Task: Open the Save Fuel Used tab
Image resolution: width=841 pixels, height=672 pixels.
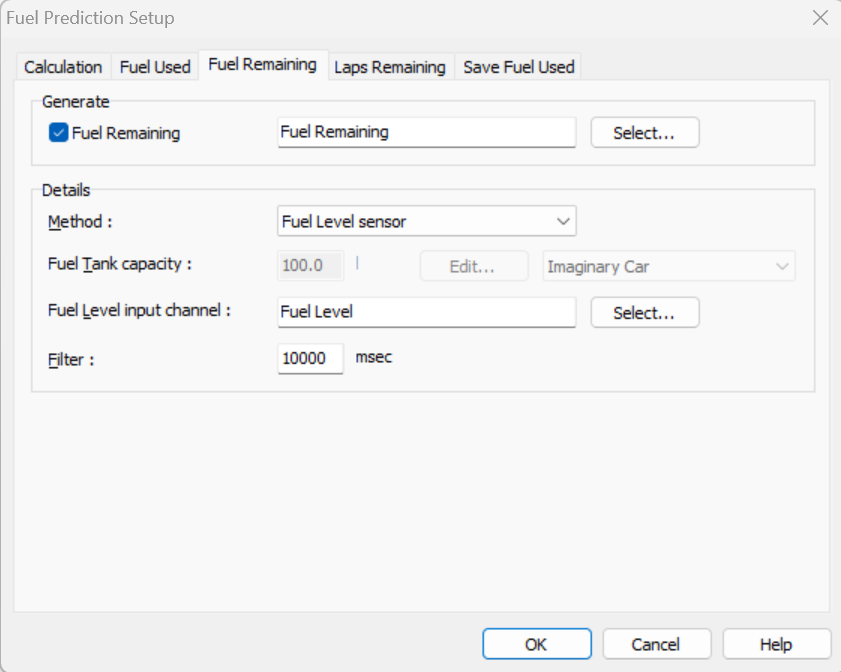Action: [x=518, y=67]
